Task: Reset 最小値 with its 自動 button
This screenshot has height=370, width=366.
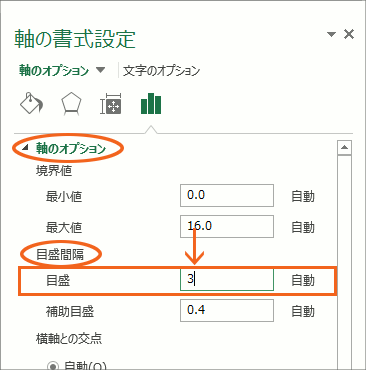Action: point(303,196)
